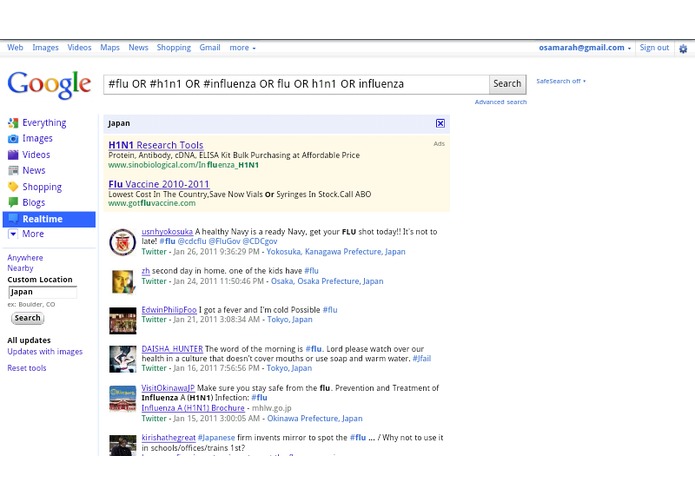Screen dimensions: 695x494
Task: Open Images in the top navigation bar
Action: click(45, 47)
